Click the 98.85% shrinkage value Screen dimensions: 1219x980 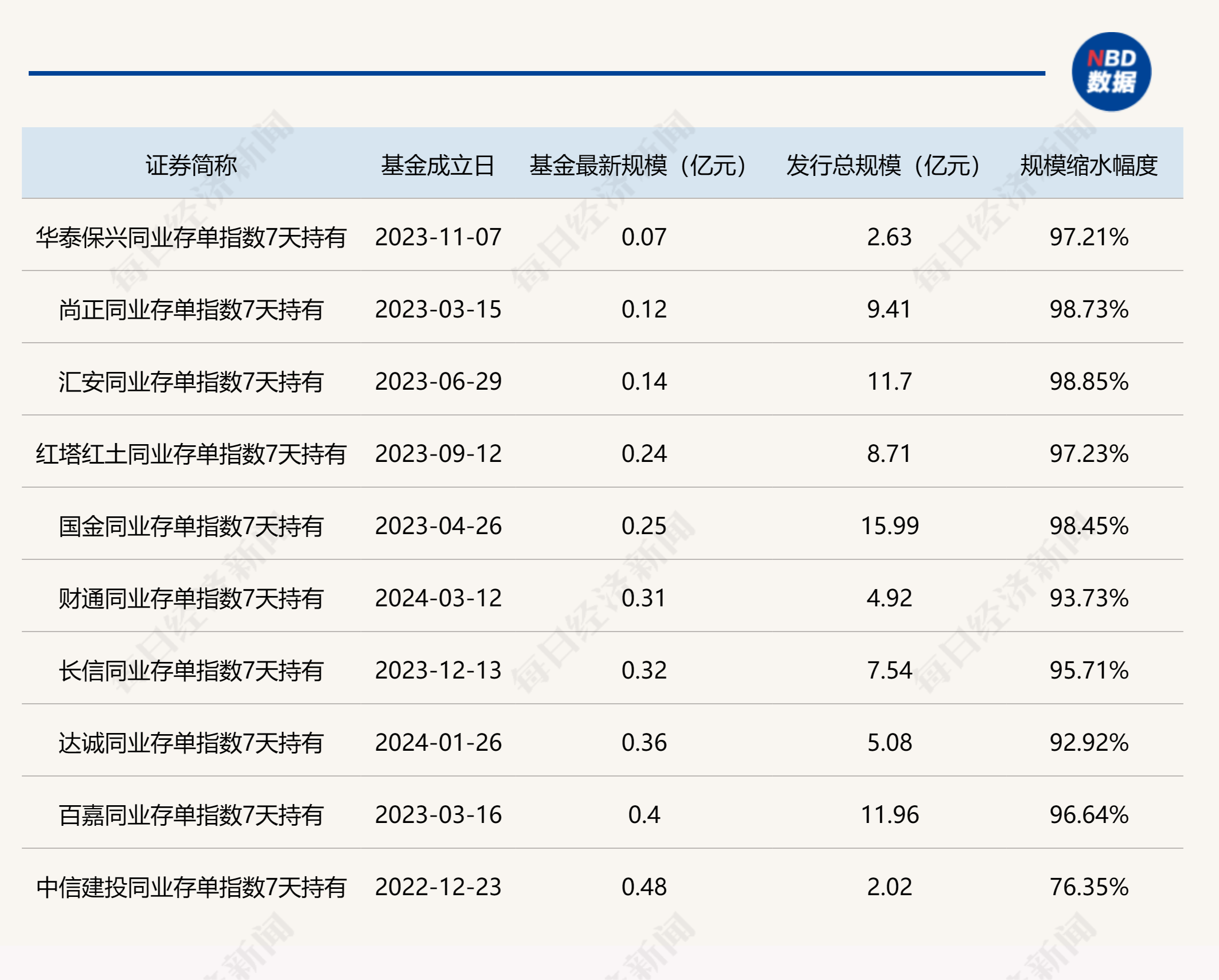tap(1088, 382)
